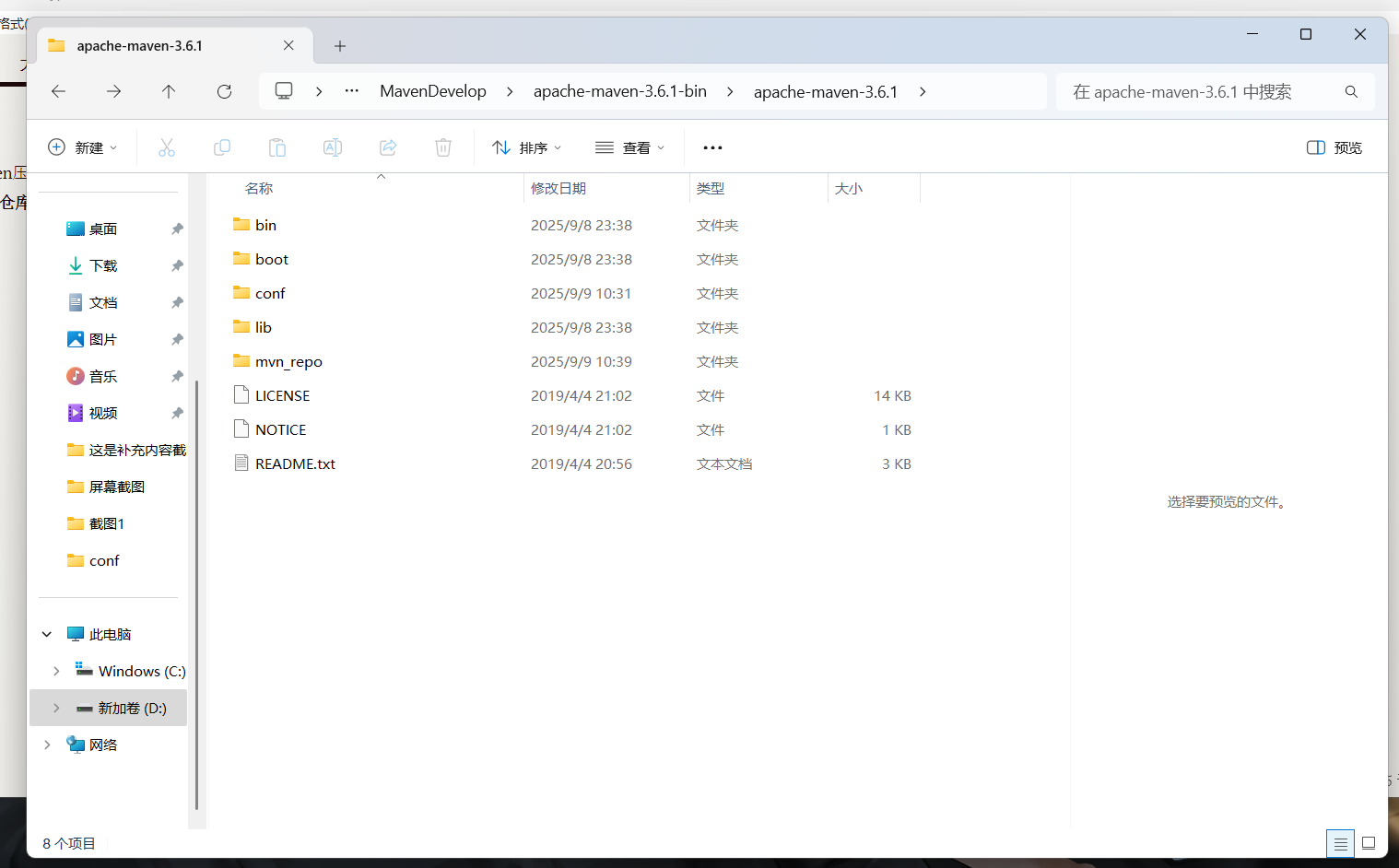Go up one folder level
The height and width of the screenshot is (868, 1399).
coord(169,91)
